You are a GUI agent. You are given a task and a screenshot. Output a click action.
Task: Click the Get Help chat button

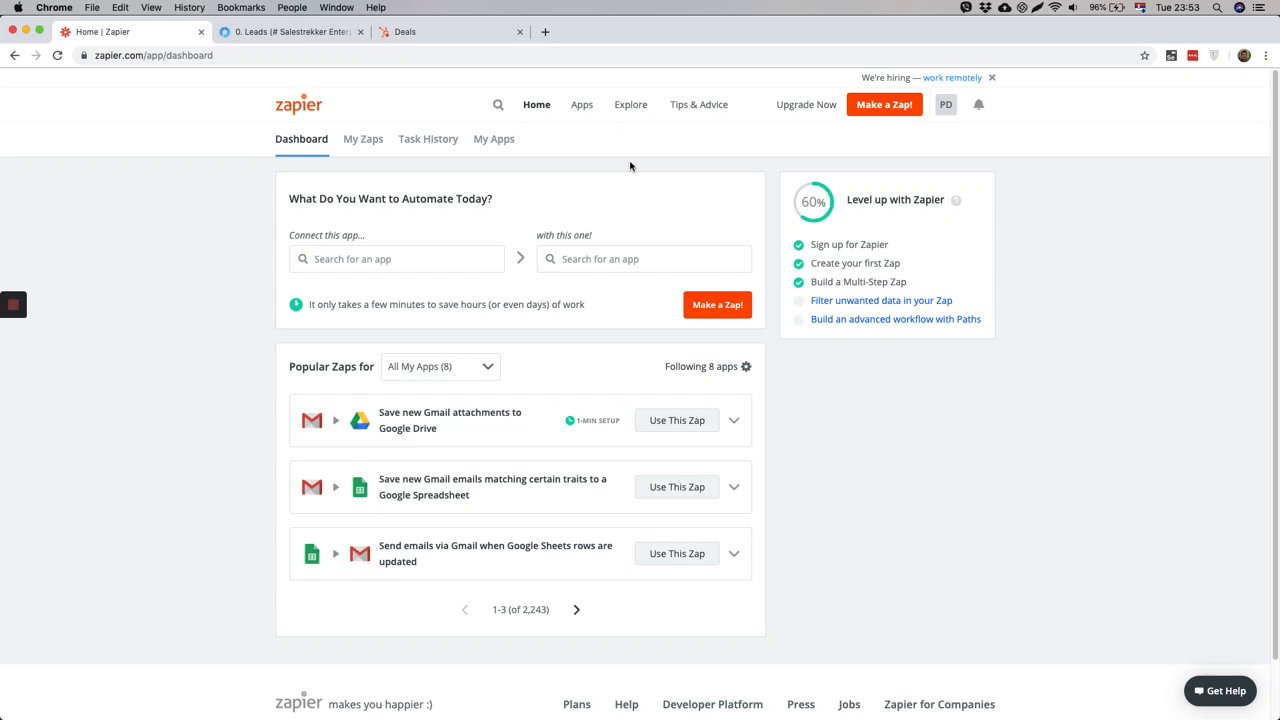(x=1220, y=691)
